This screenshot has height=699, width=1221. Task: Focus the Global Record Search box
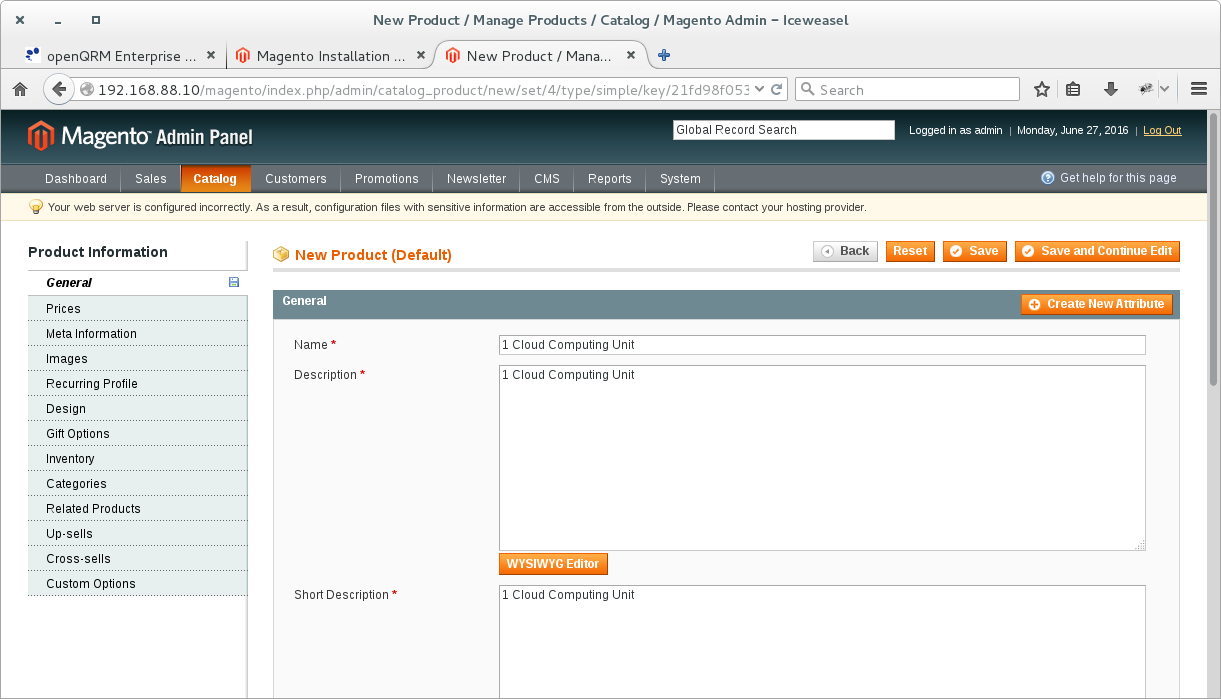(x=784, y=130)
